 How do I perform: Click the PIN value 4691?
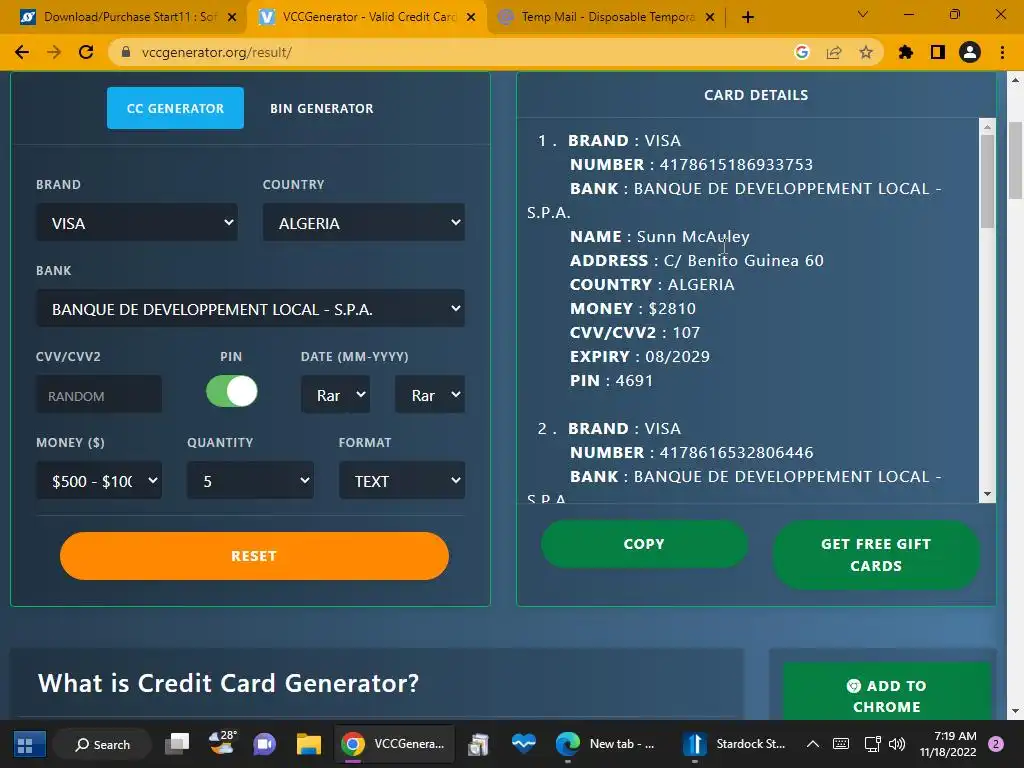[x=634, y=381]
